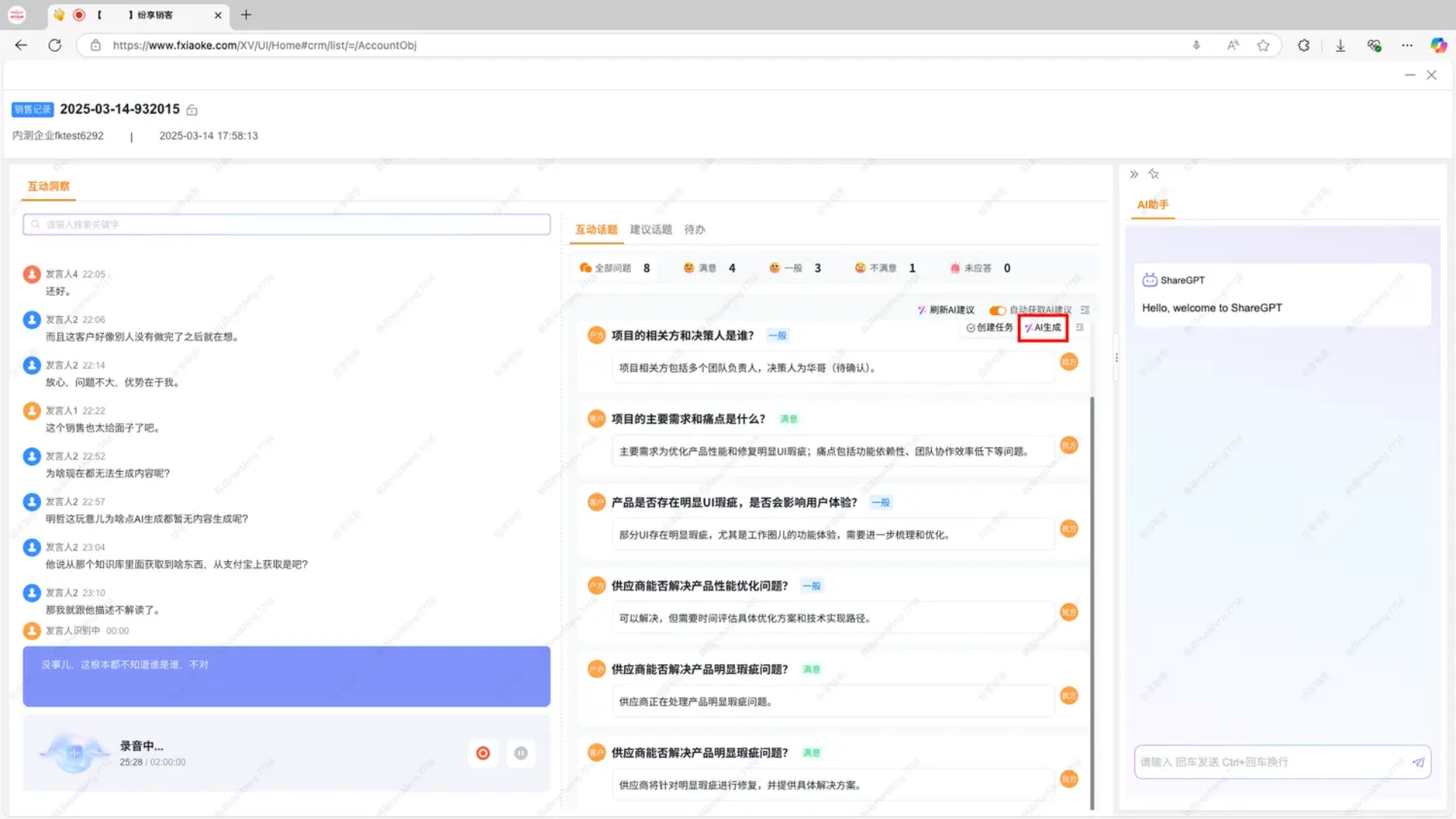
Task: Refresh AI suggestions with 刷新AI建议
Action: [946, 310]
